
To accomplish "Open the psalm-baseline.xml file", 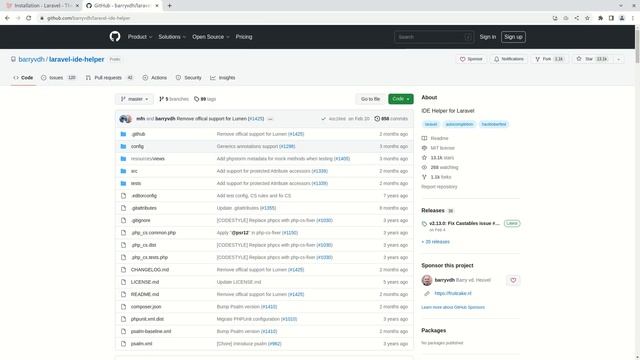I will (151, 331).
